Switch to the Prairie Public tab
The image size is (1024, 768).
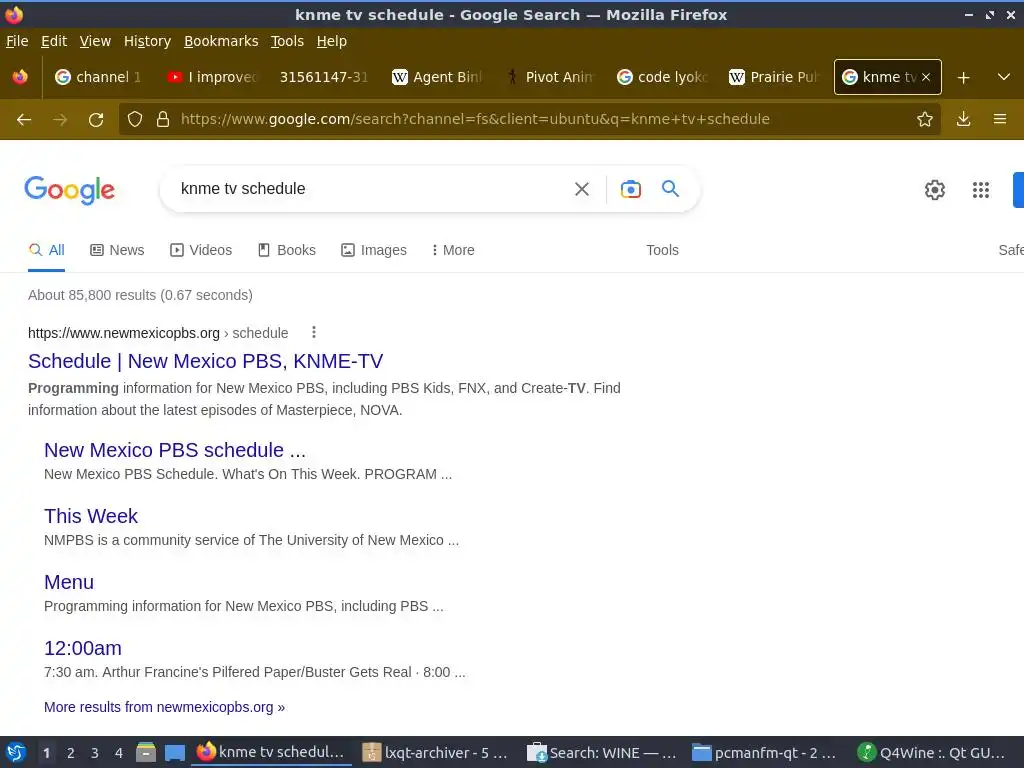[x=773, y=77]
